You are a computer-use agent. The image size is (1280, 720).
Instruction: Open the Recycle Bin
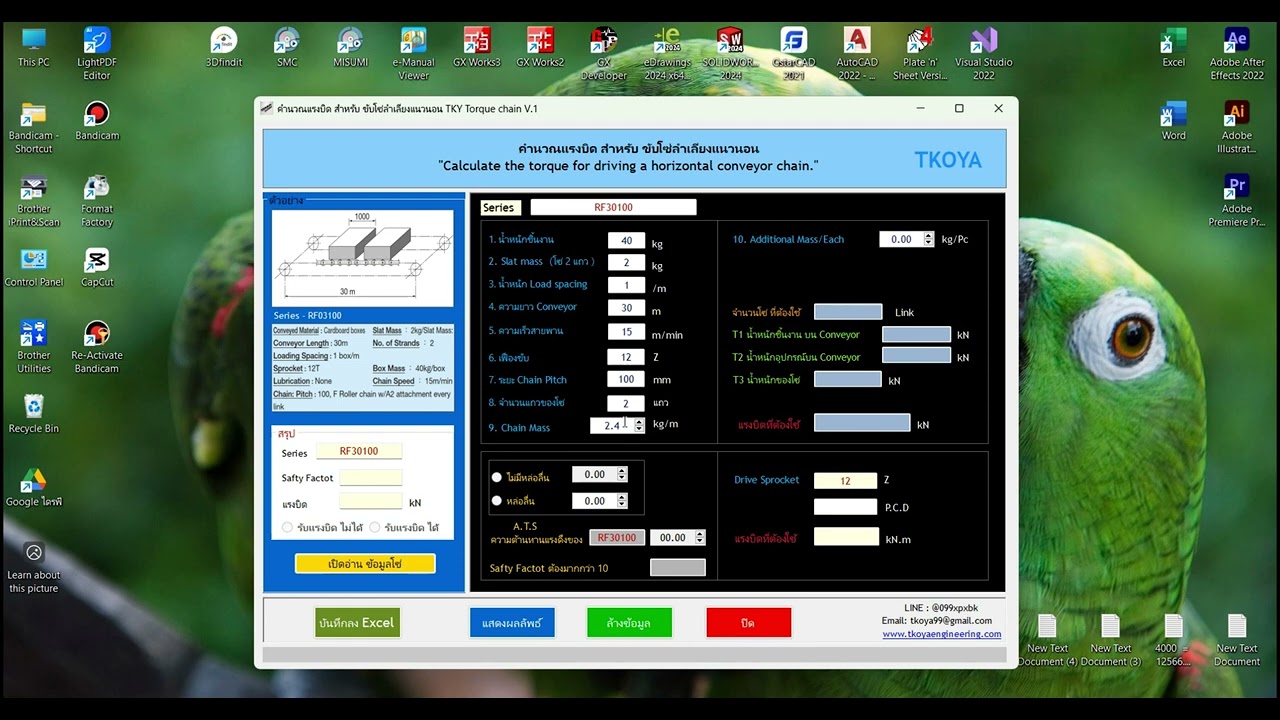coord(33,414)
